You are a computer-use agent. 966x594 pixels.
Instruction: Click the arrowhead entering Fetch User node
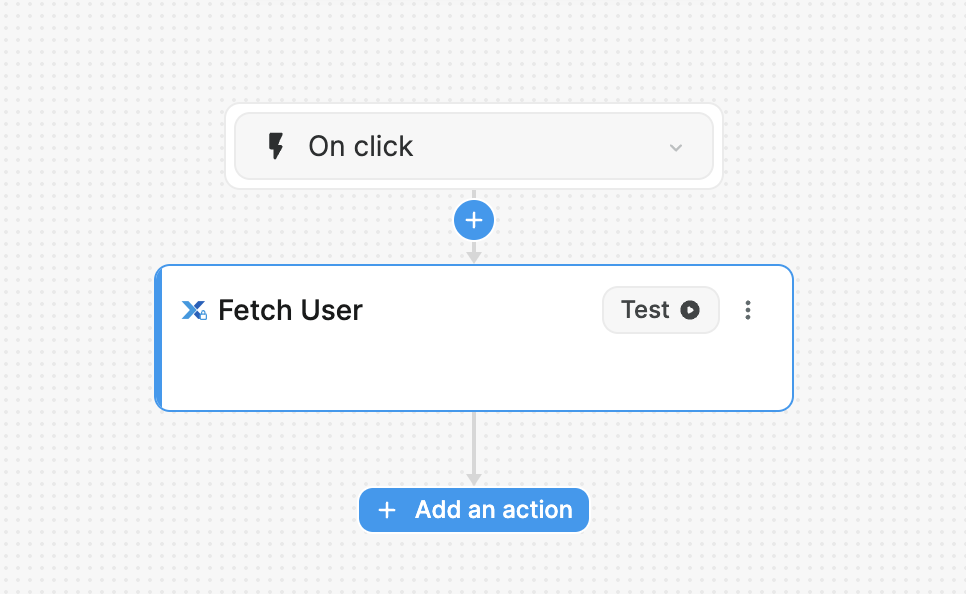474,256
